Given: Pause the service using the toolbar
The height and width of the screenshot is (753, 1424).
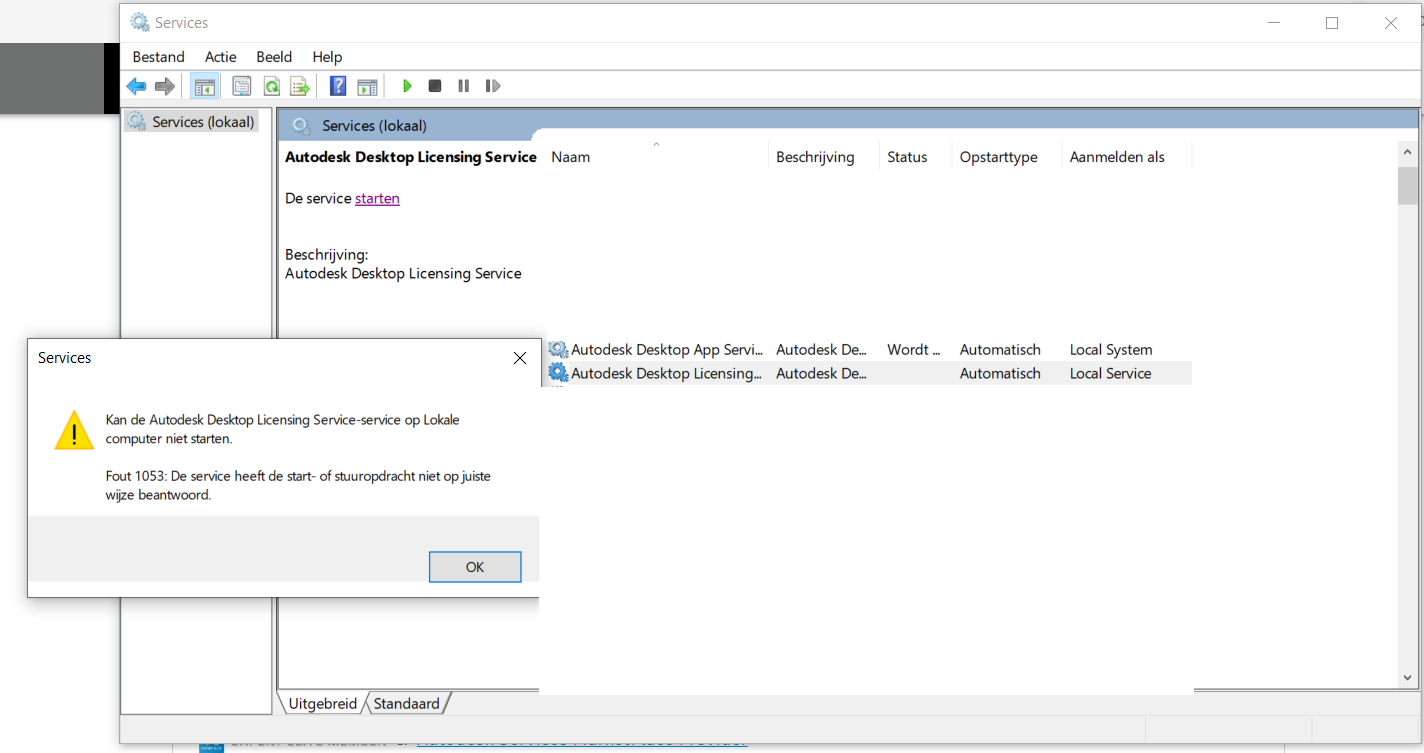Looking at the screenshot, I should point(463,86).
